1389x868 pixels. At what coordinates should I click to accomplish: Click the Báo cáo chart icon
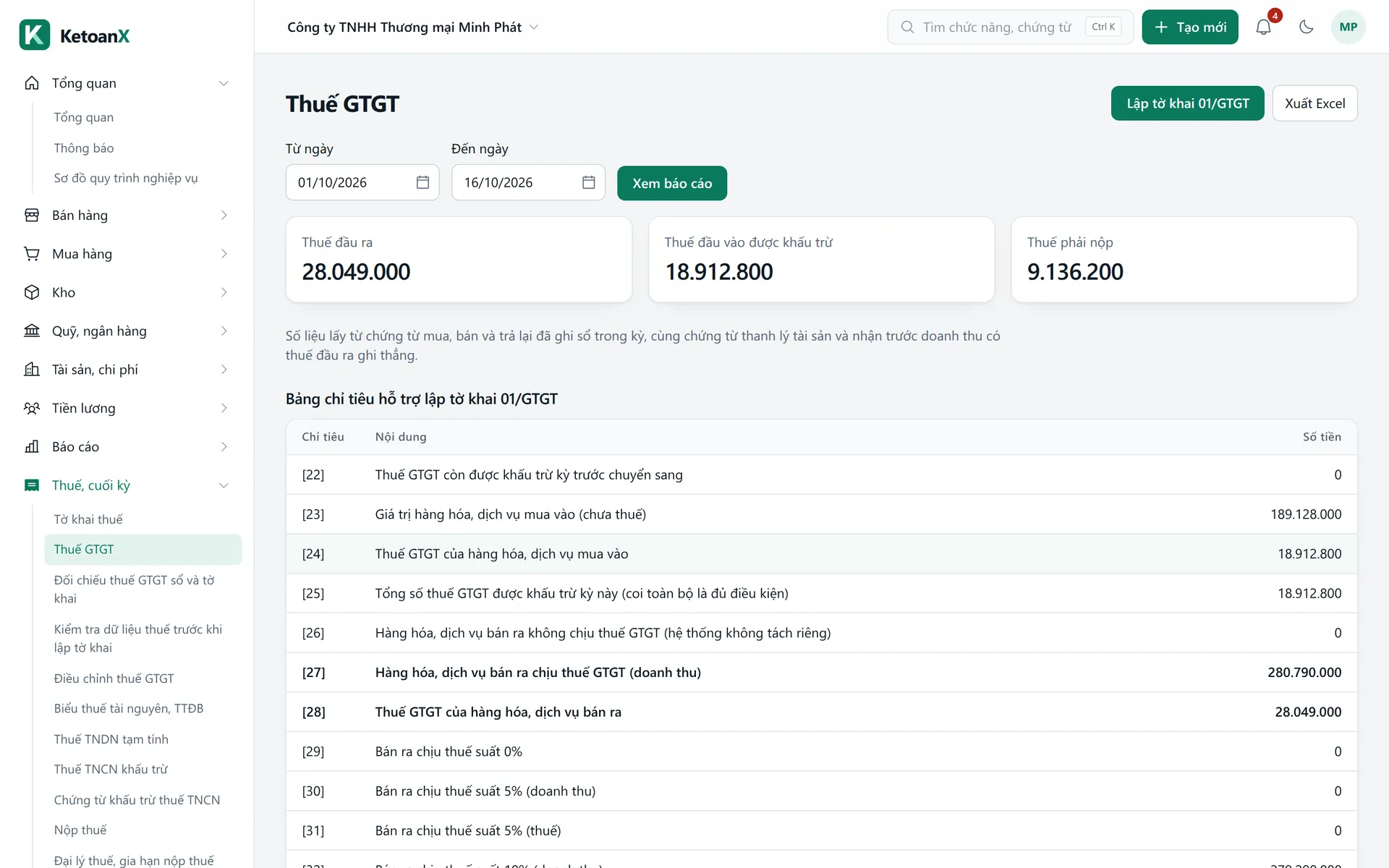pyautogui.click(x=32, y=447)
